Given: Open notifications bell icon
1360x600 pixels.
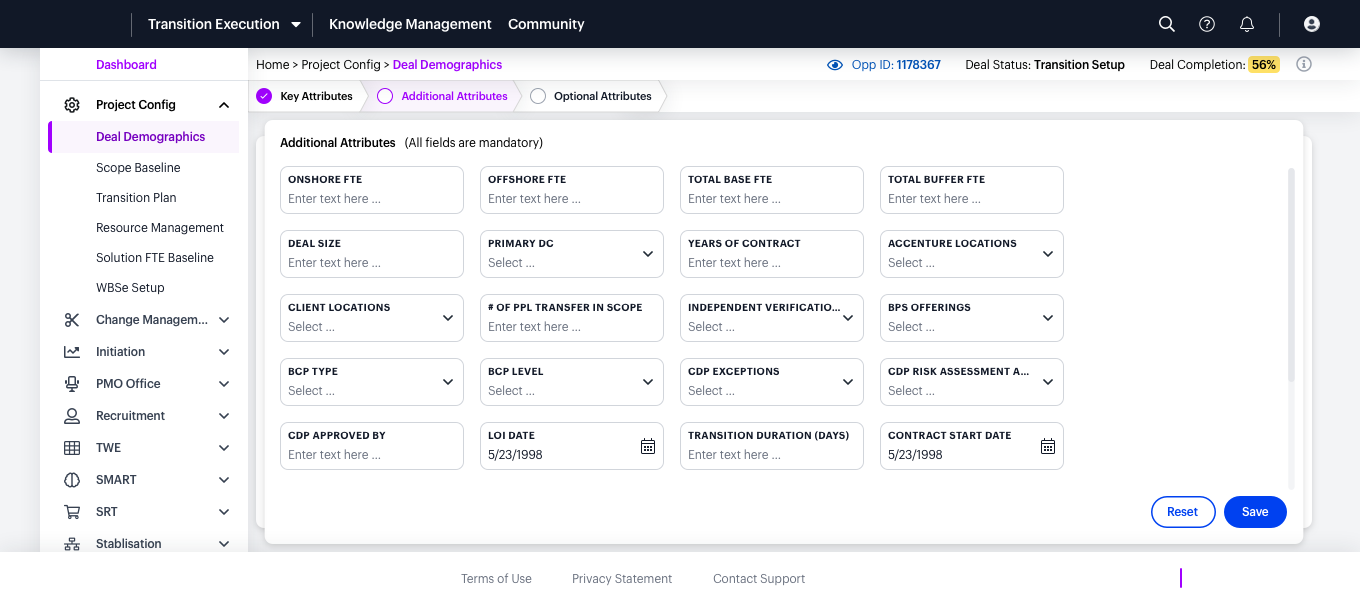Looking at the screenshot, I should point(1247,24).
